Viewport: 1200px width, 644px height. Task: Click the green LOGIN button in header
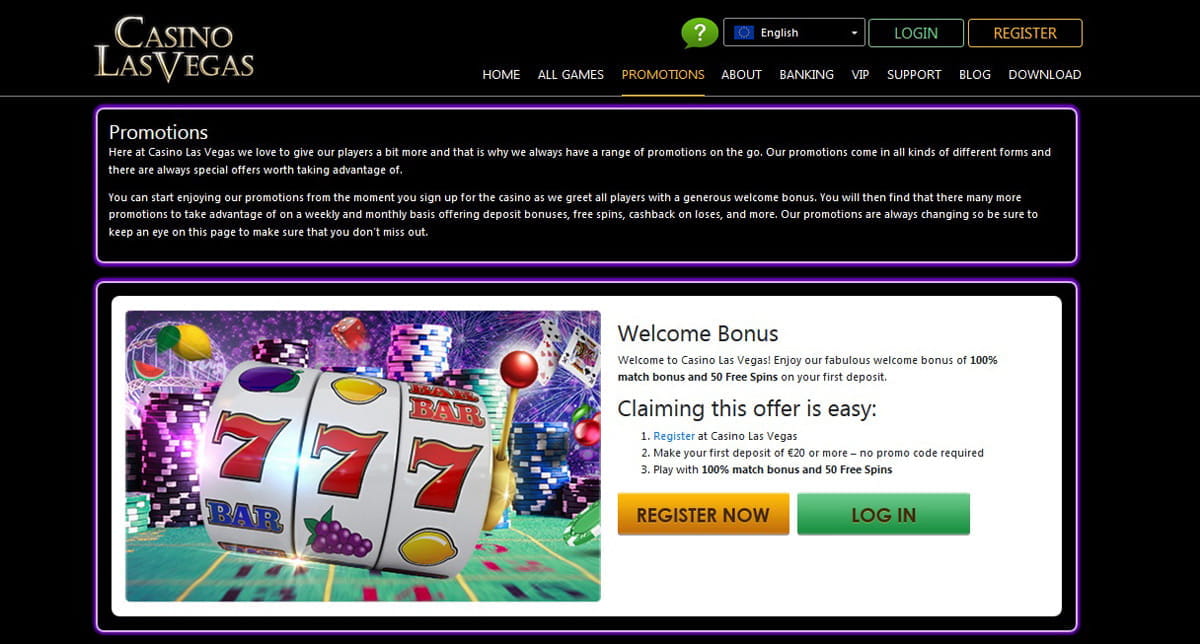point(916,33)
